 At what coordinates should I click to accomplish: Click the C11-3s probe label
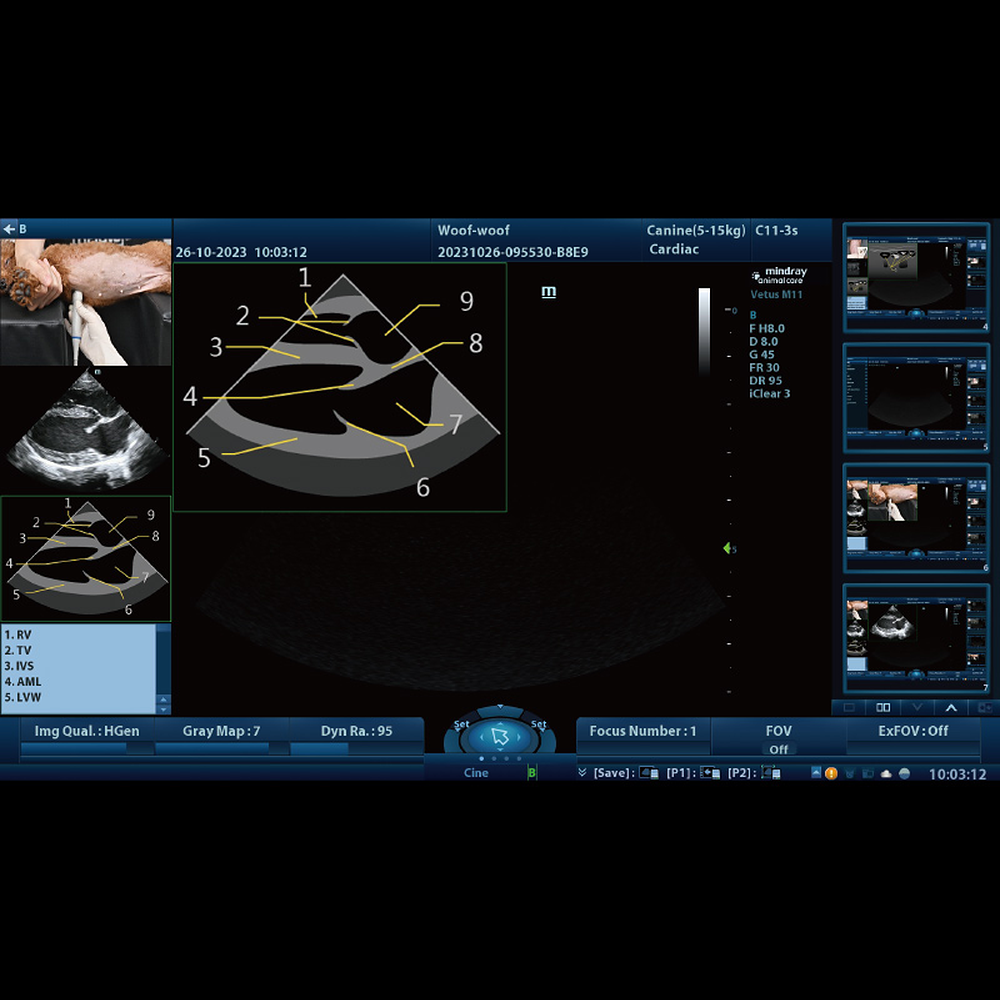coord(776,230)
